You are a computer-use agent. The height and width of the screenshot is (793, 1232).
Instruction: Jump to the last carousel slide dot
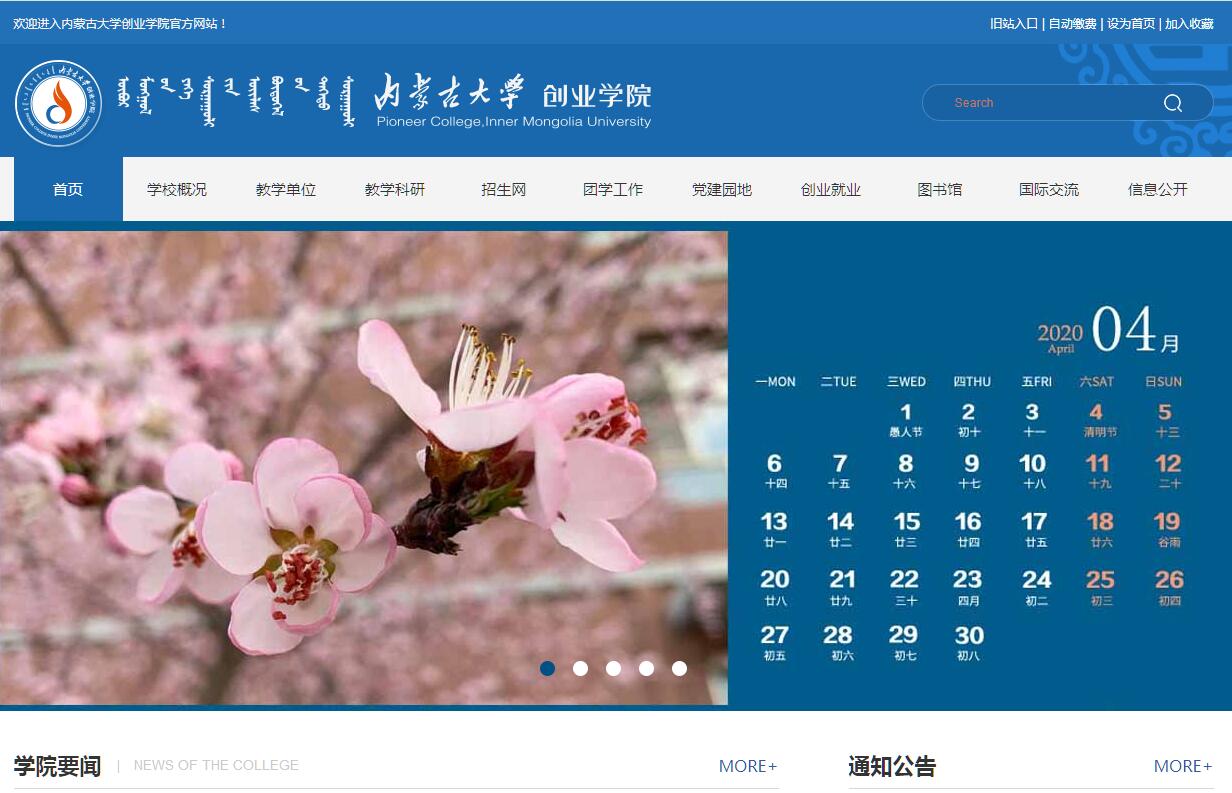click(679, 668)
